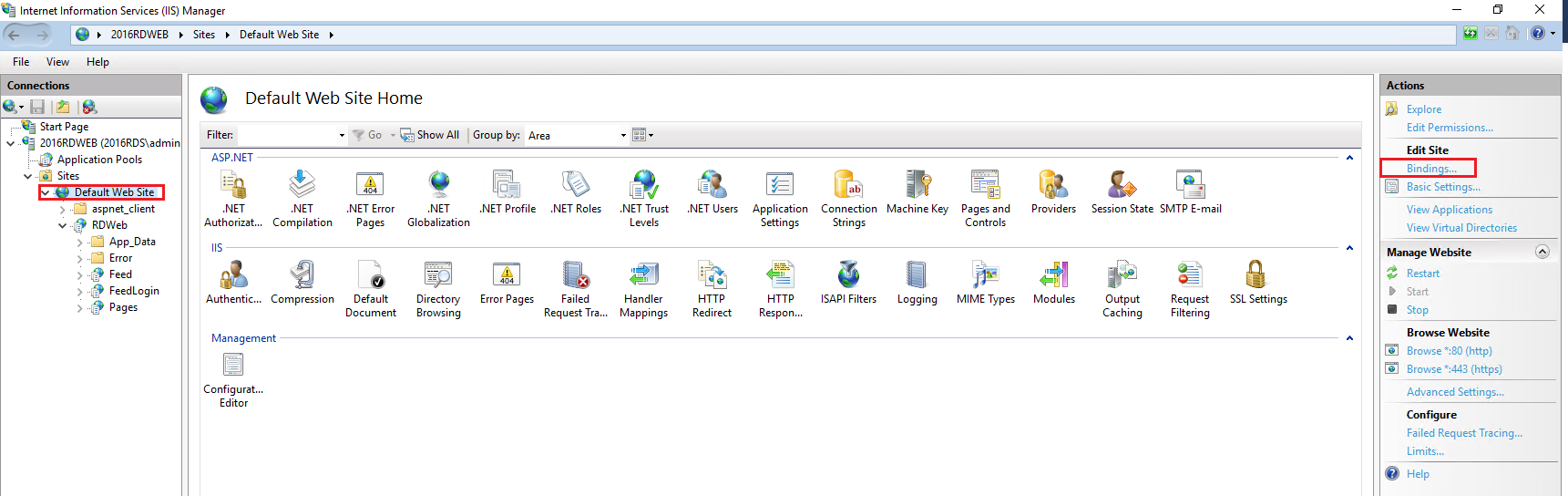1568x496 pixels.
Task: Click the Back navigation arrow
Action: tap(14, 35)
